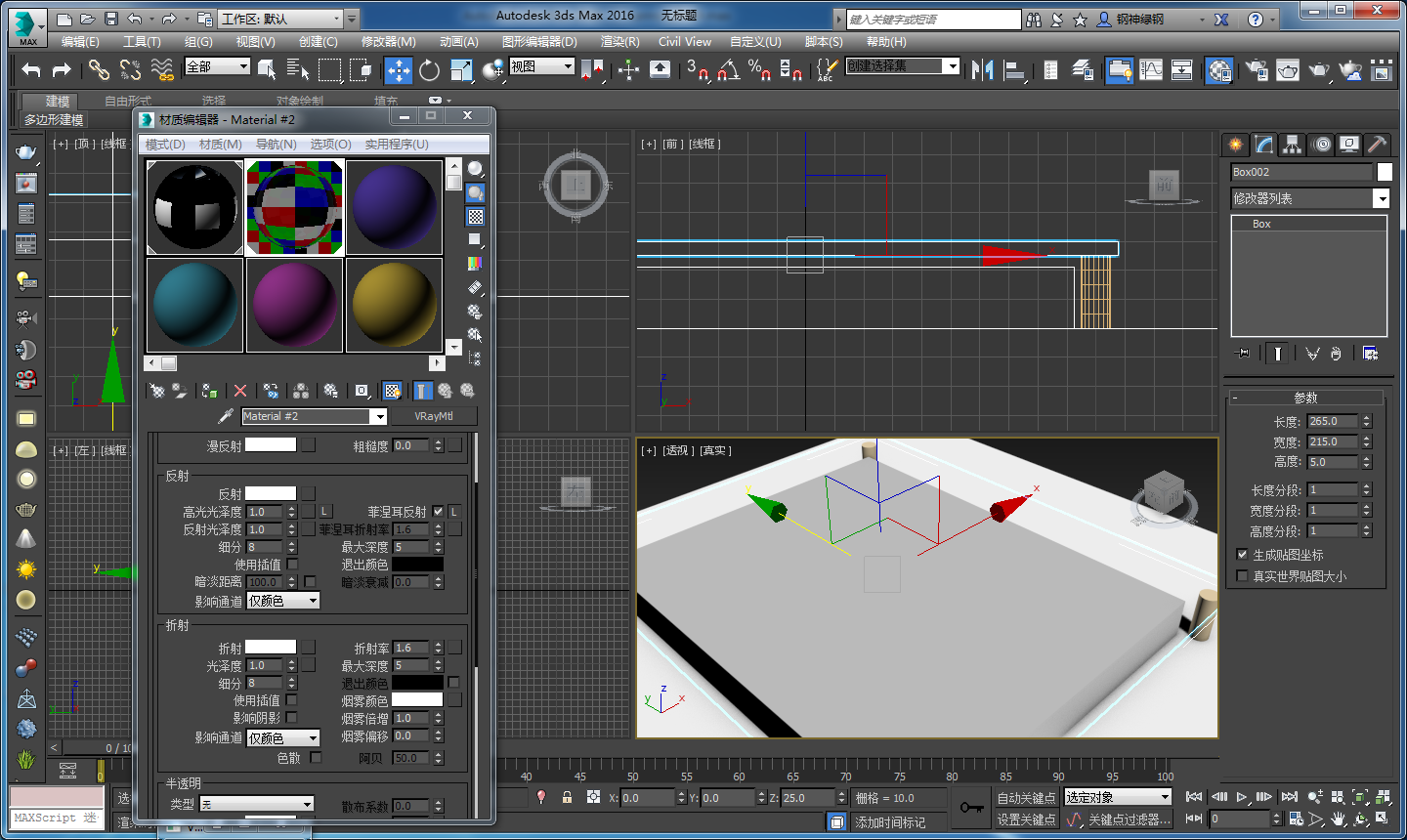Toggle reflection Use Interpolation checkbox
Viewport: 1407px width, 840px height.
pyautogui.click(x=292, y=564)
